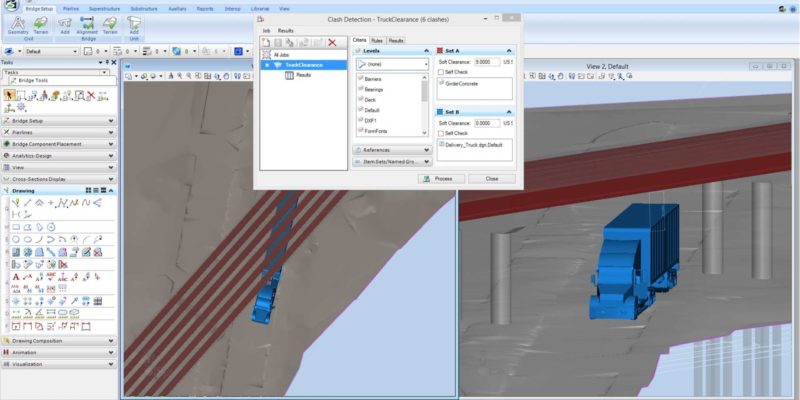Expand the Animation task group
This screenshot has width=800, height=400.
(x=59, y=353)
